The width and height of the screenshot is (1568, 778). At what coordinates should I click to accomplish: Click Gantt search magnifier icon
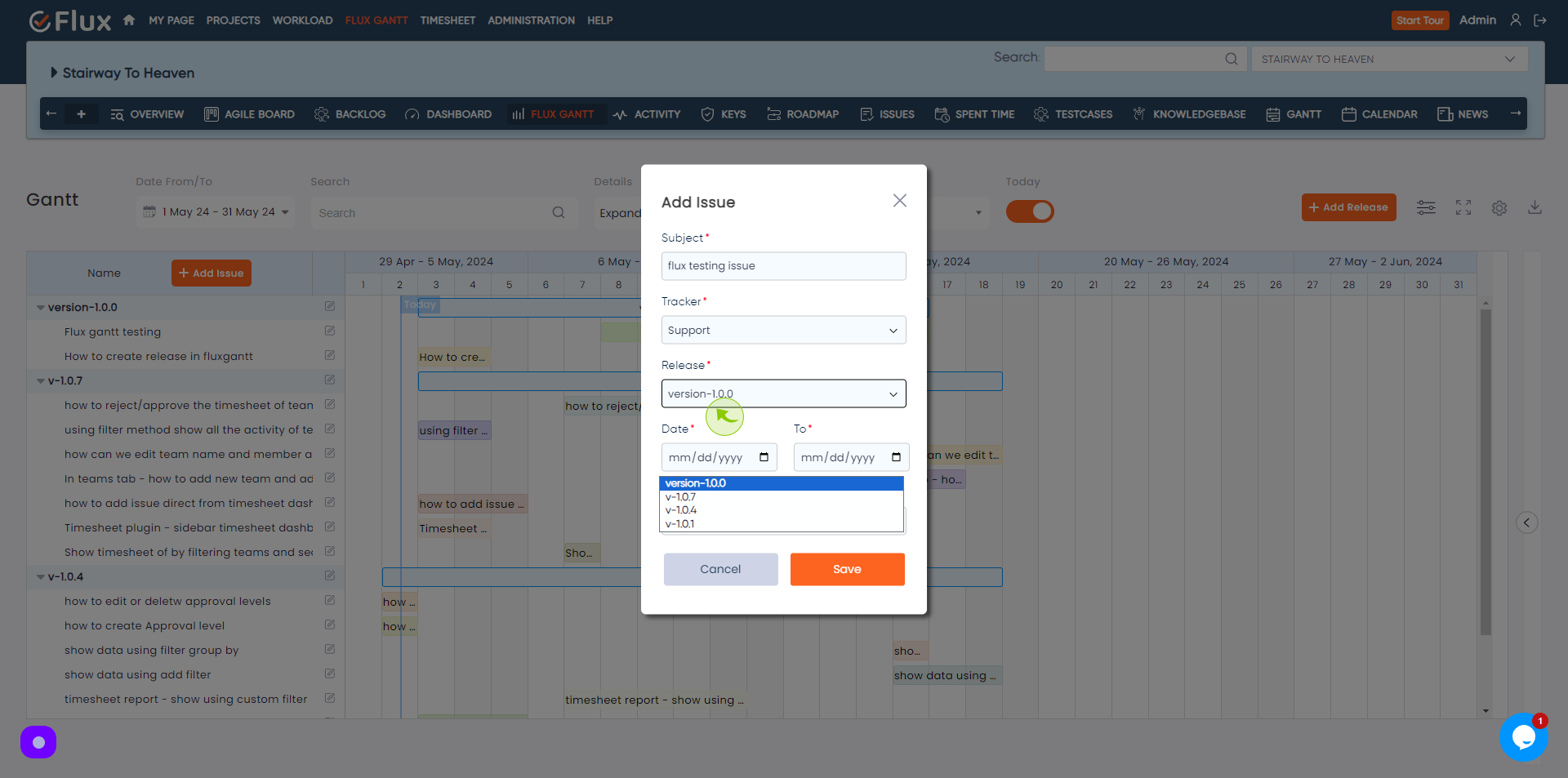tap(559, 212)
